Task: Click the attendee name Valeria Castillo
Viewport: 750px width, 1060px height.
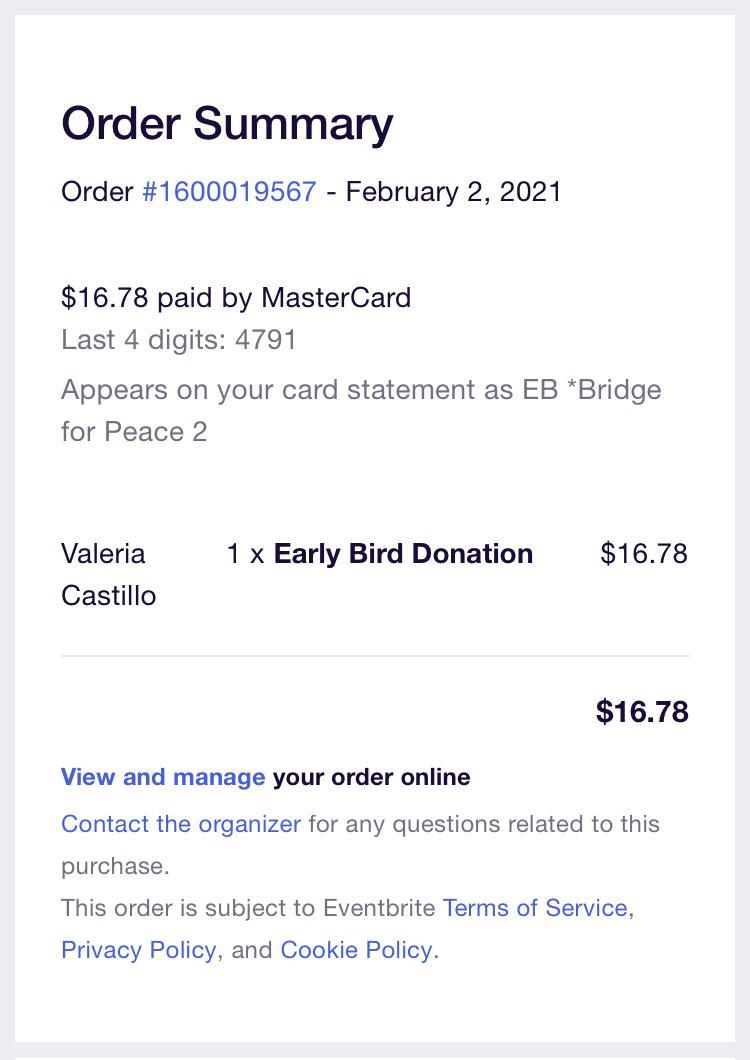Action: (108, 574)
